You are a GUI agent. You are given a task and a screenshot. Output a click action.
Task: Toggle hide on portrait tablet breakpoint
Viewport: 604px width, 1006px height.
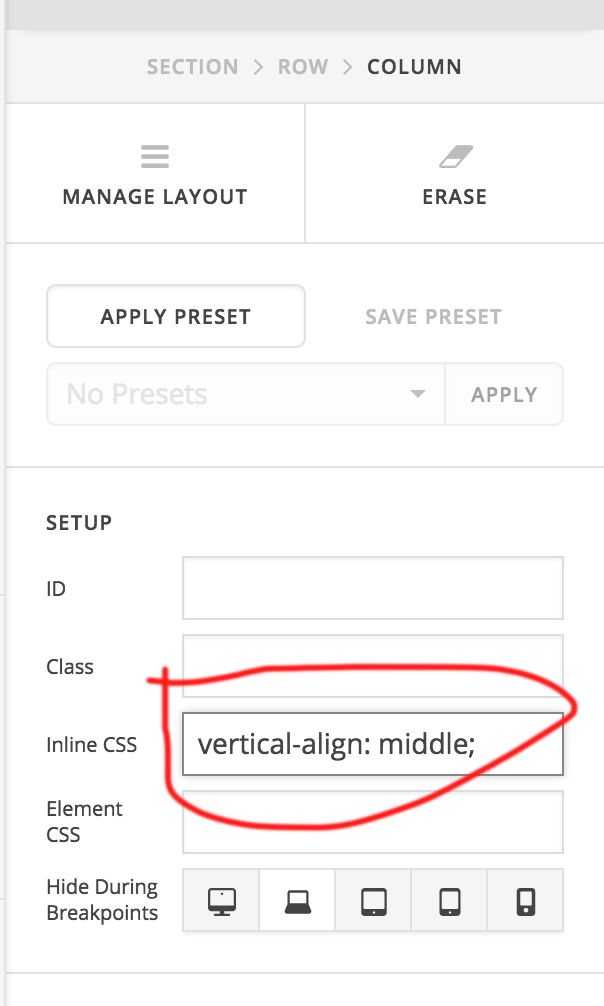tap(449, 901)
